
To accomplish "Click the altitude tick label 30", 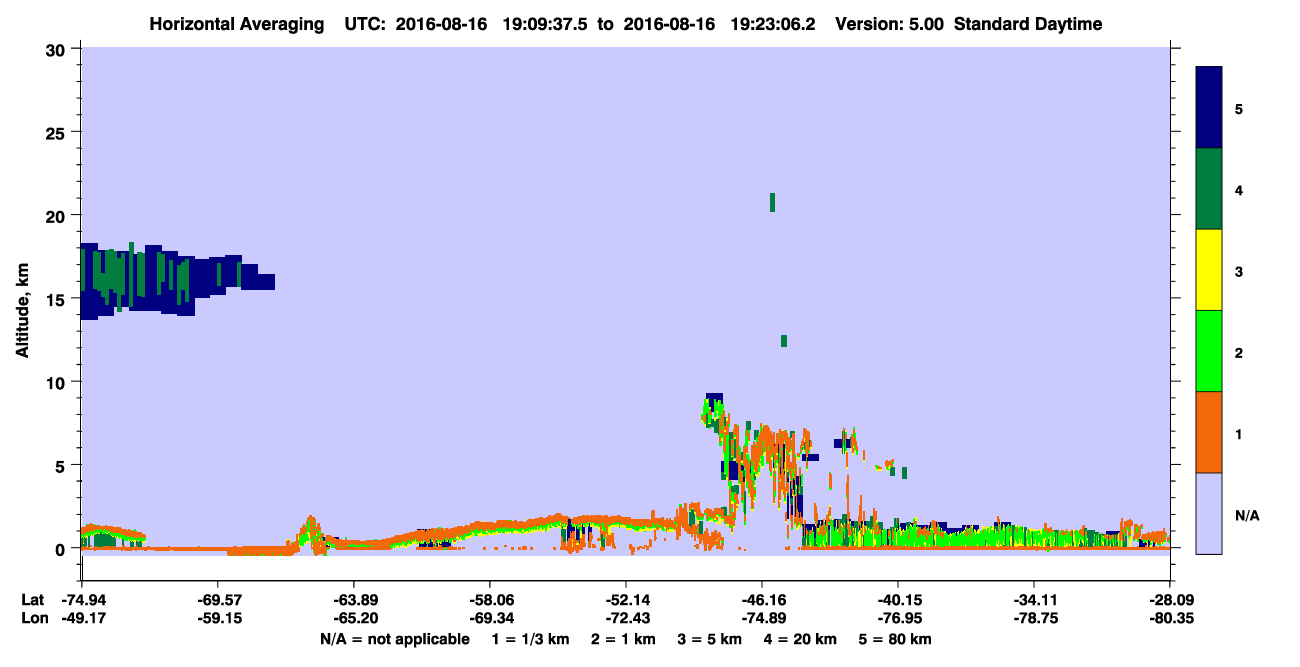I will coord(58,50).
